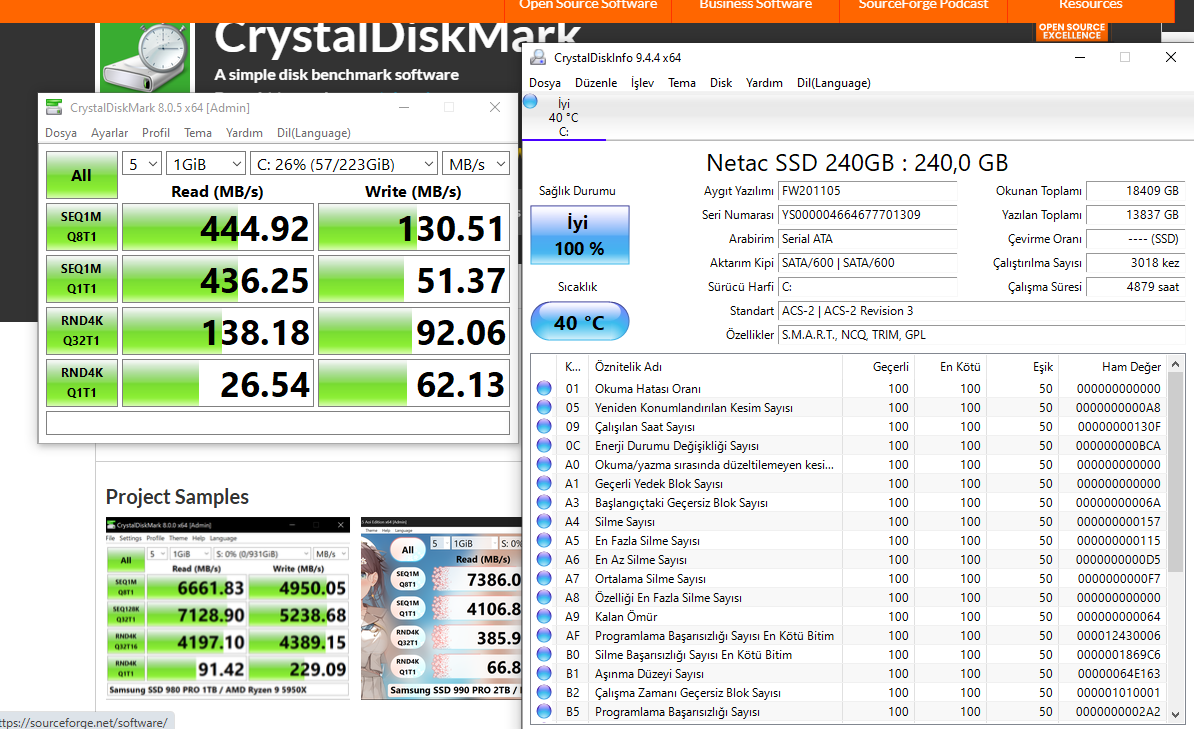Click status orb for Yeniden Konumlandırılan Kesim Sayısı
The height and width of the screenshot is (729, 1194).
[544, 408]
